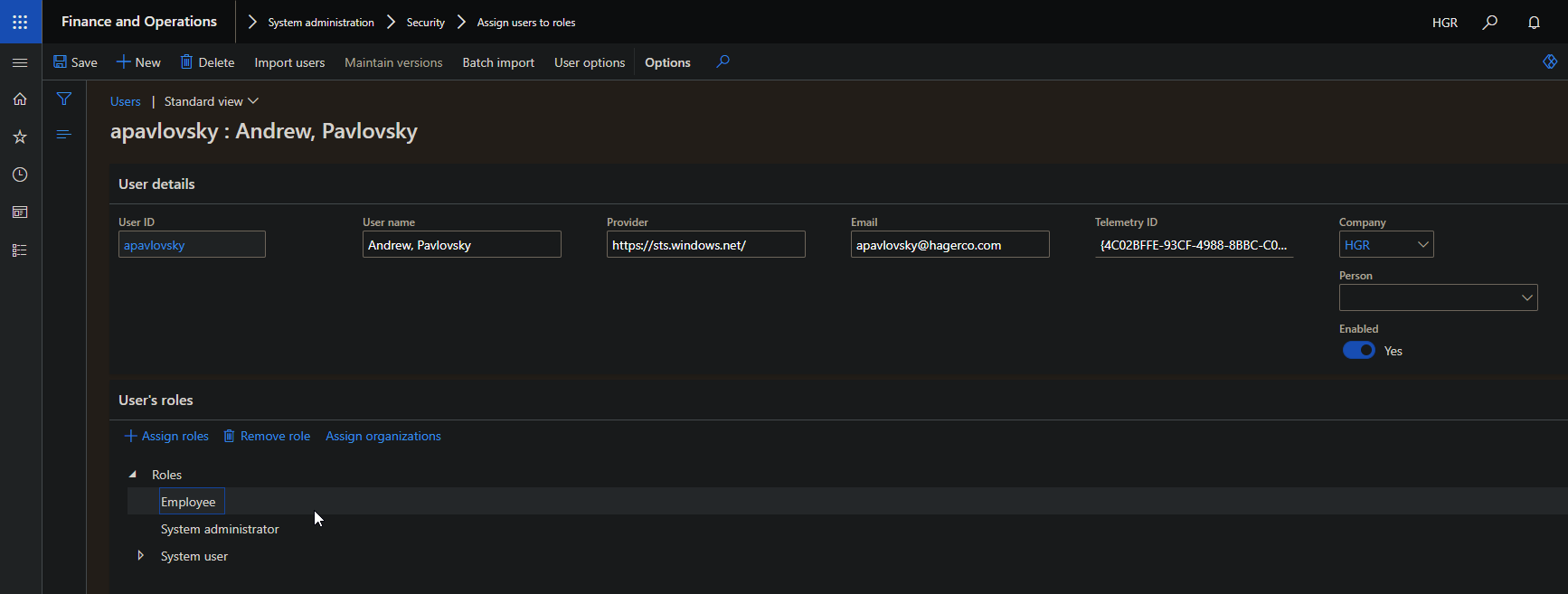Viewport: 1568px width, 594px height.
Task: Open Workspaces icon in sidebar
Action: pos(20,212)
